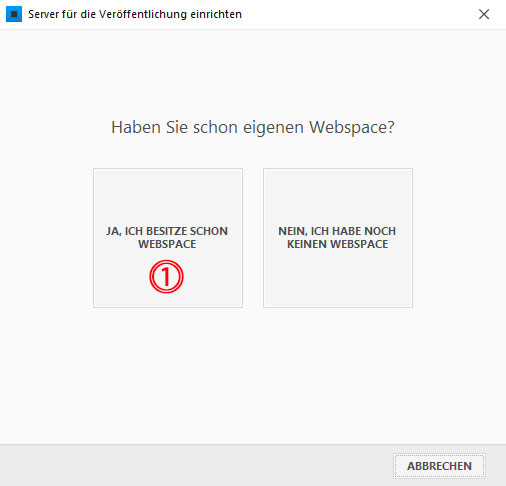This screenshot has width=506, height=486.
Task: Cancel the publishing server setup
Action: (439, 466)
